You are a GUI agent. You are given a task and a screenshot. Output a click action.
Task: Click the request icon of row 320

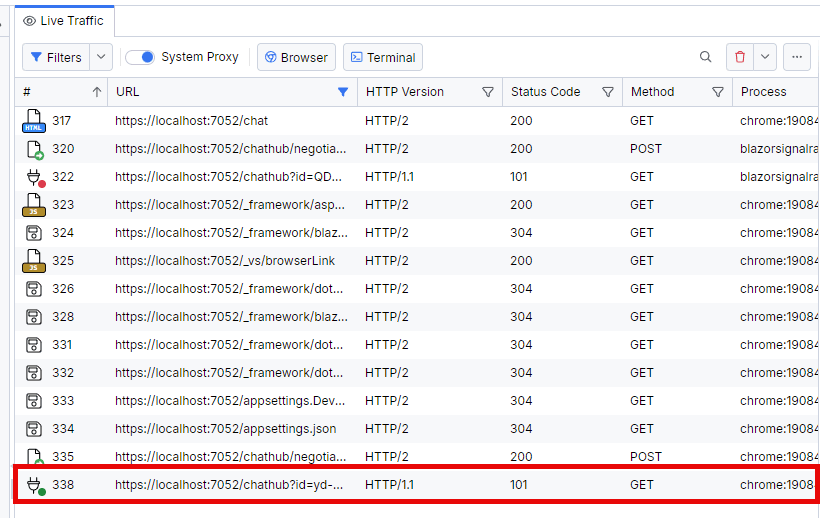pyautogui.click(x=35, y=149)
